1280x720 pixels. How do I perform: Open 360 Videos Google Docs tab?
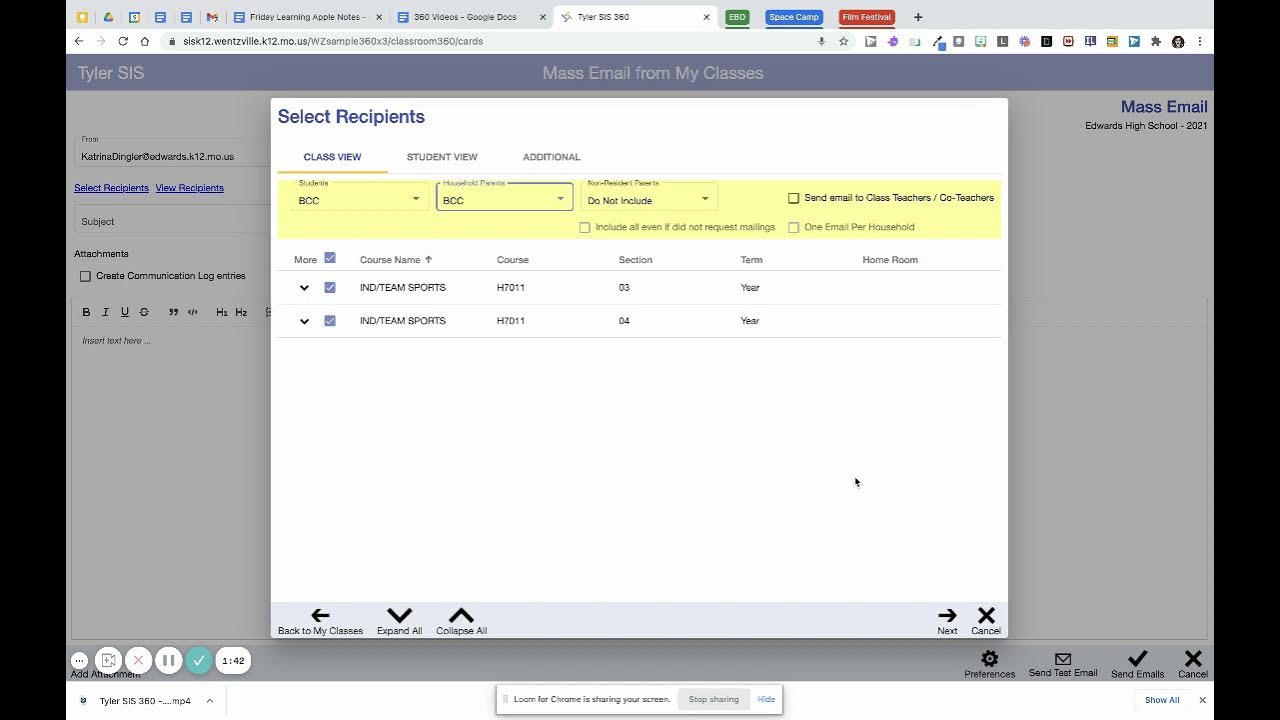coord(470,17)
